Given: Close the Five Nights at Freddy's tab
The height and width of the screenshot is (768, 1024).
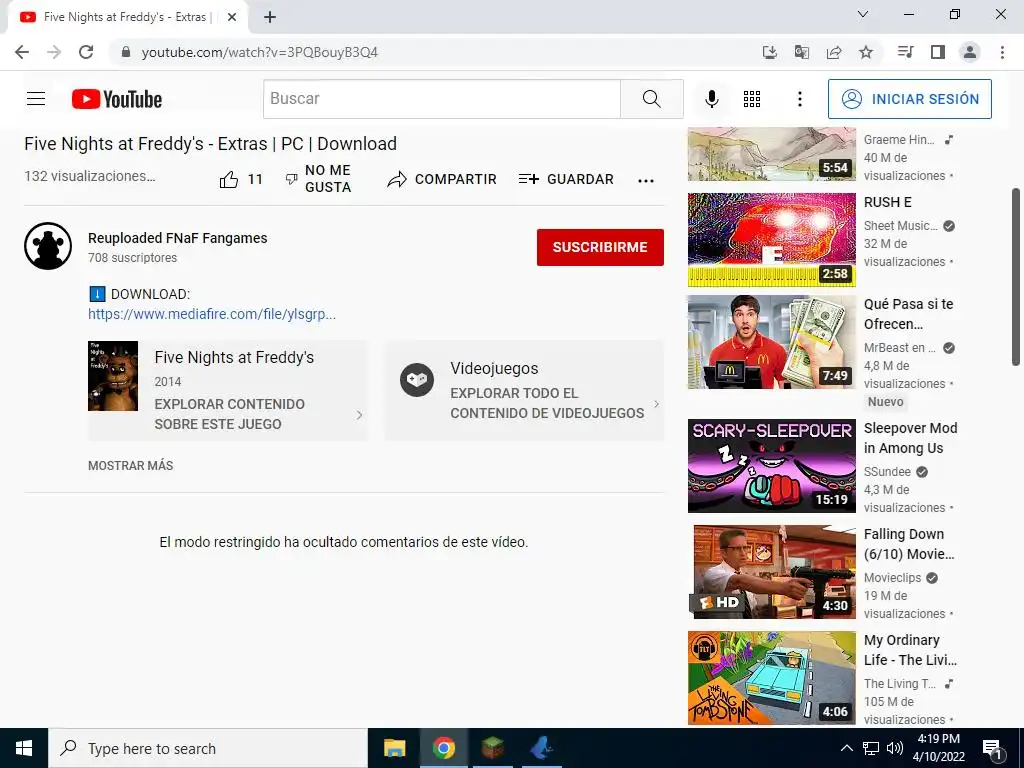Looking at the screenshot, I should [x=232, y=17].
